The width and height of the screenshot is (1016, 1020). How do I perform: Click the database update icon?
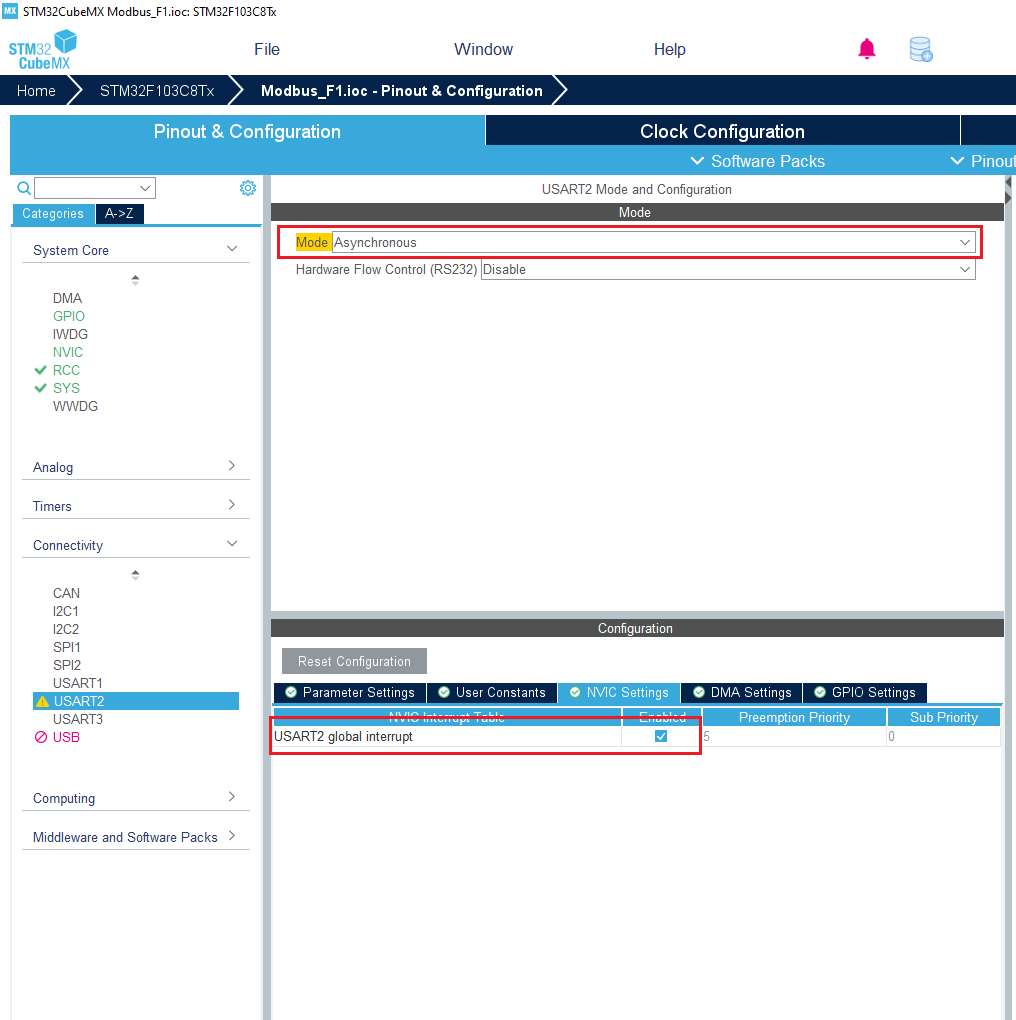click(x=920, y=49)
